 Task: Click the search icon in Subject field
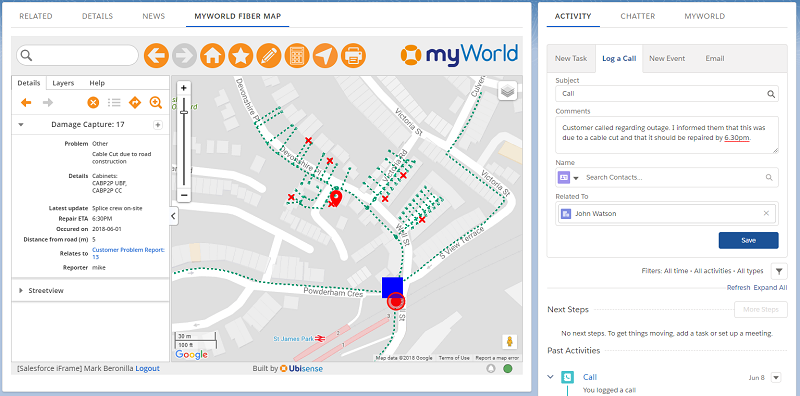[x=772, y=94]
